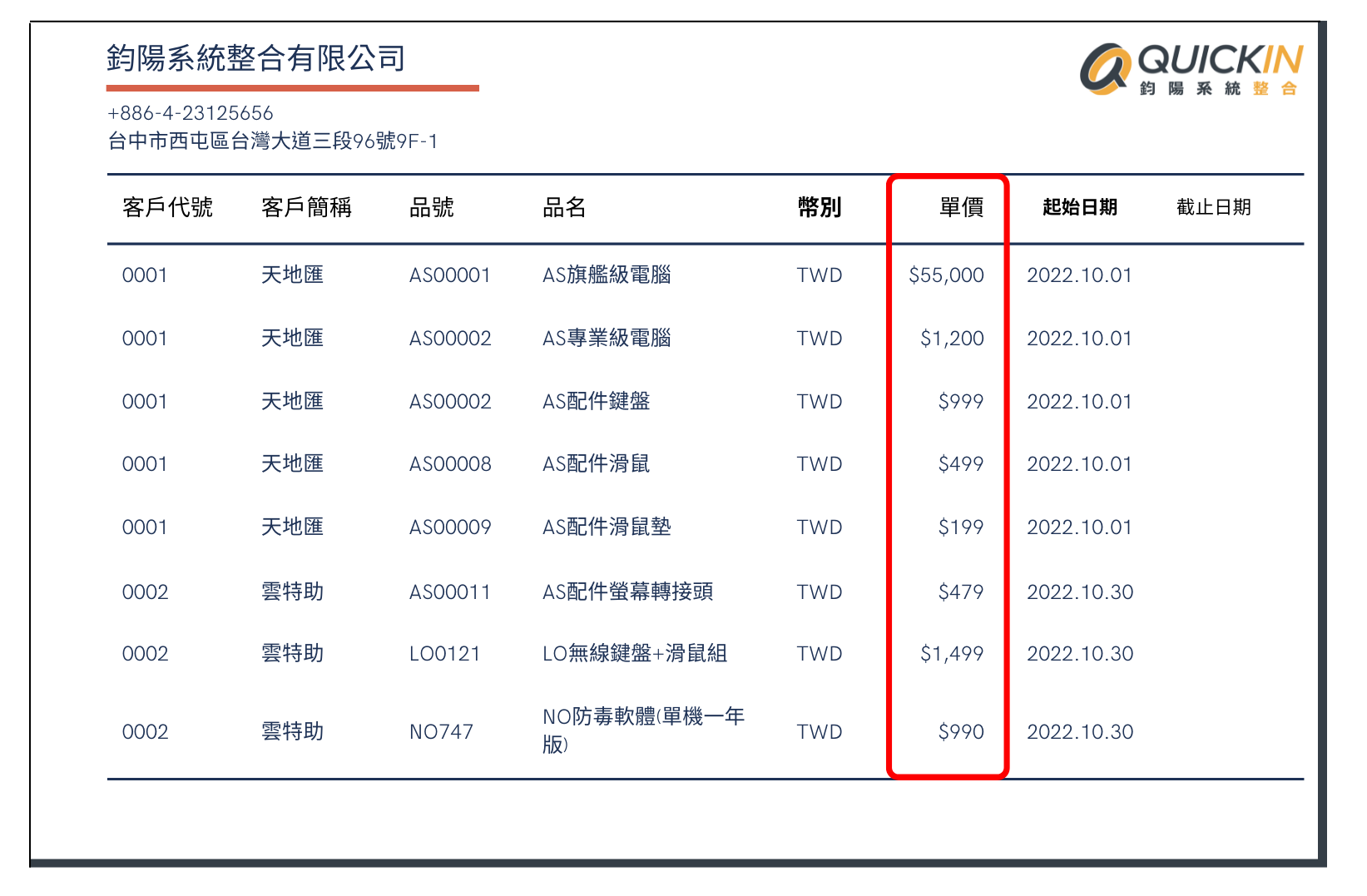
Task: Select item number AS00011
Action: pyautogui.click(x=450, y=592)
